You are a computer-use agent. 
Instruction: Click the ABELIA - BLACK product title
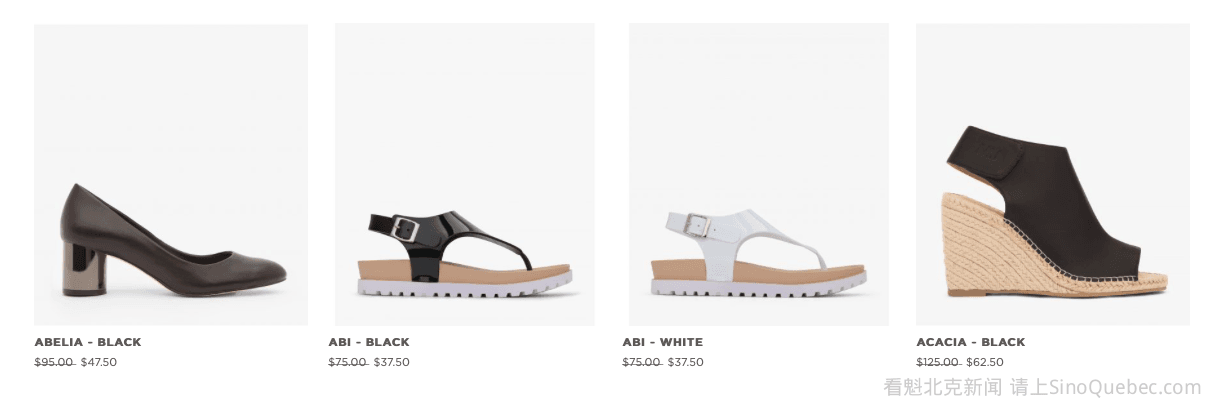click(88, 342)
